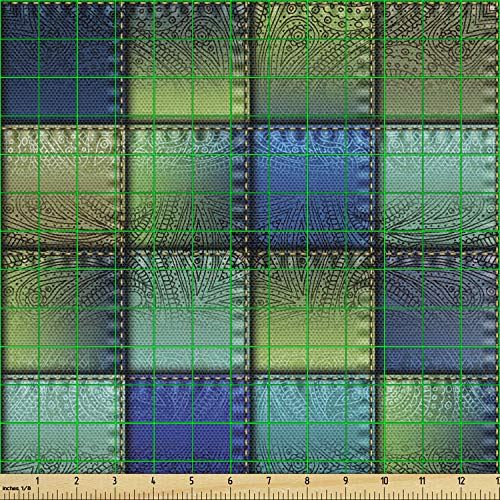Click the number 3 on the ruler
This screenshot has width=500, height=500.
115,481
